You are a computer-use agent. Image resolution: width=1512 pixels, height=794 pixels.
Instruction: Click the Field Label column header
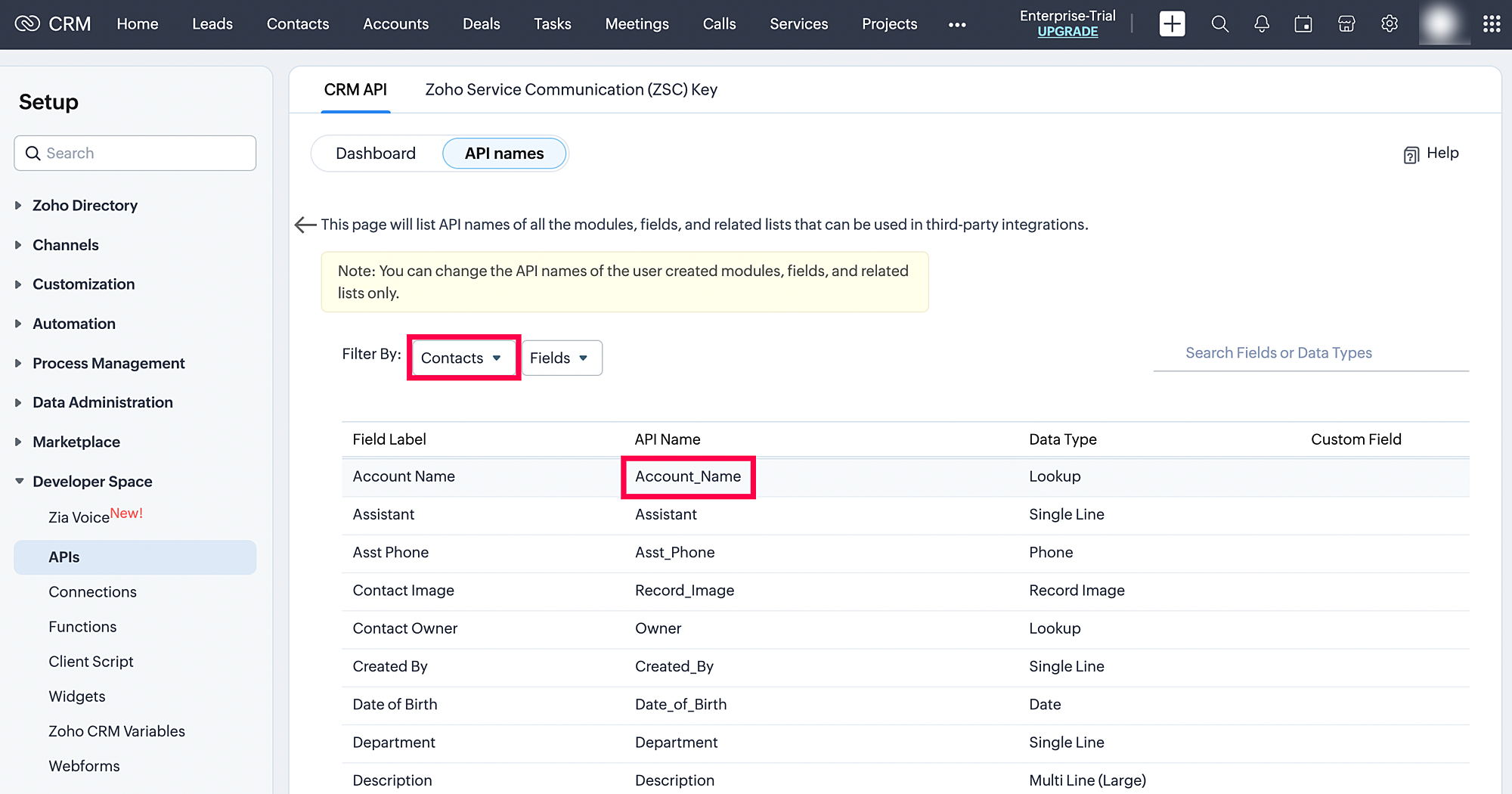[x=389, y=439]
